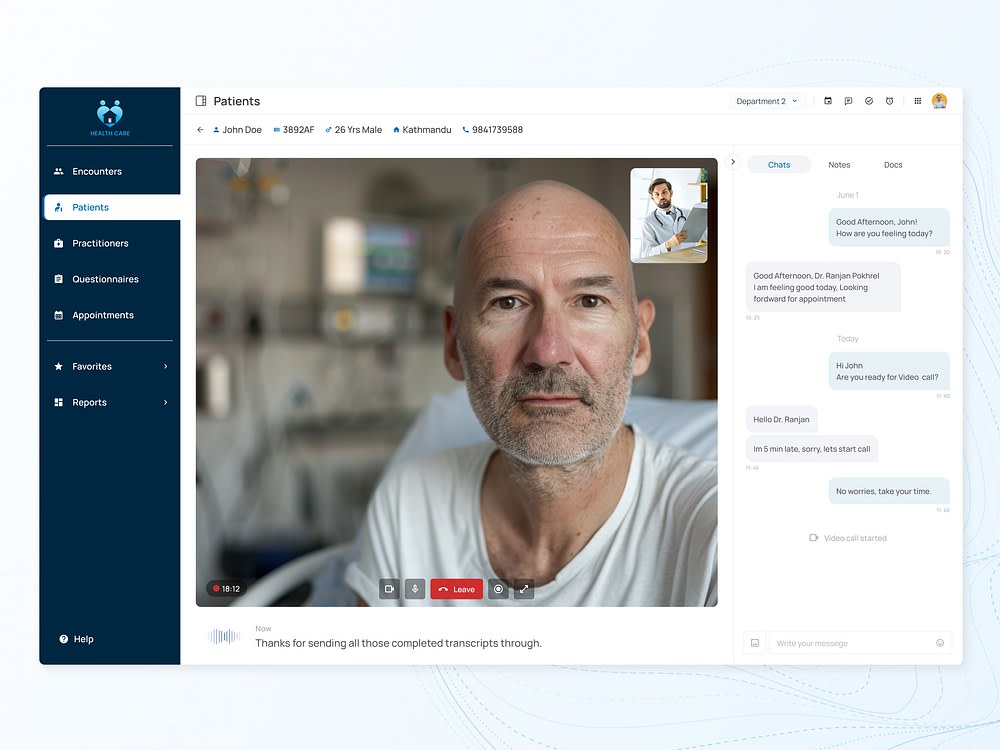The image size is (1000, 750).
Task: Click the Appointments calendar icon
Action: coord(59,315)
